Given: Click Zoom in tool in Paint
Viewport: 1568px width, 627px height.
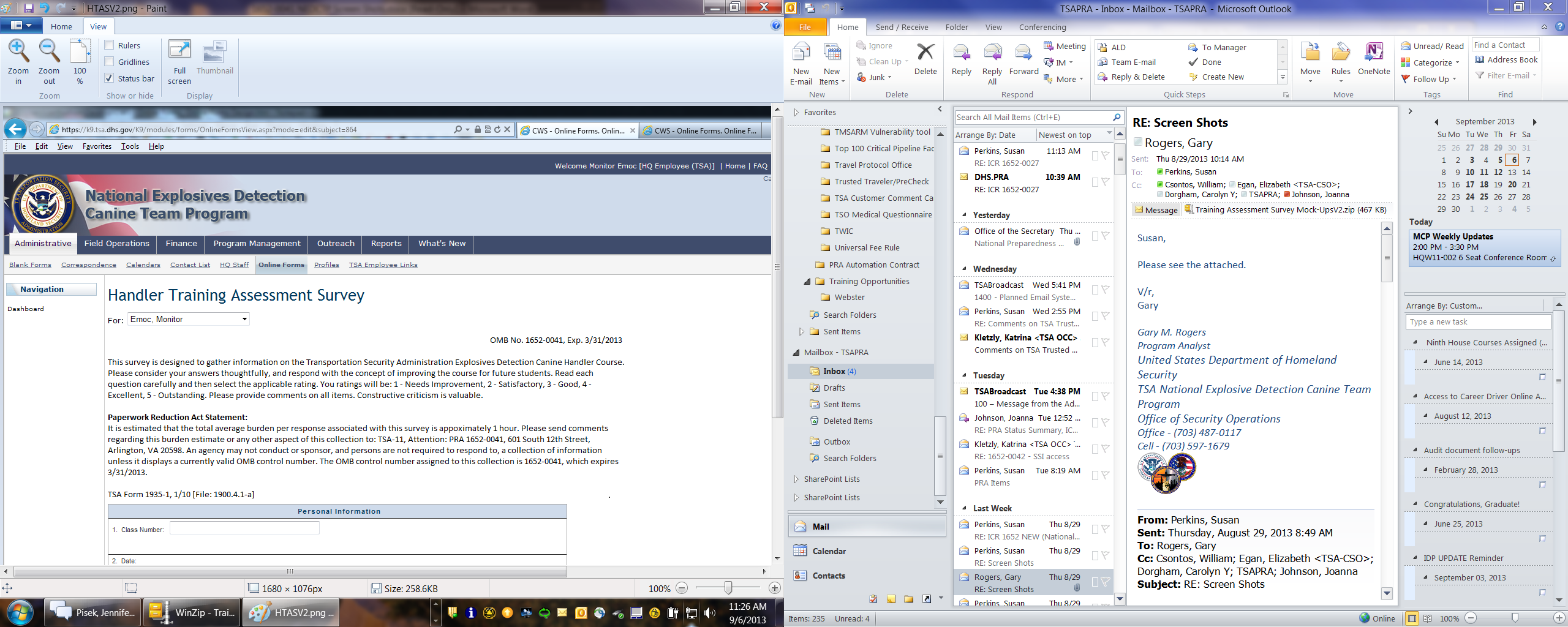Looking at the screenshot, I should pos(18,62).
